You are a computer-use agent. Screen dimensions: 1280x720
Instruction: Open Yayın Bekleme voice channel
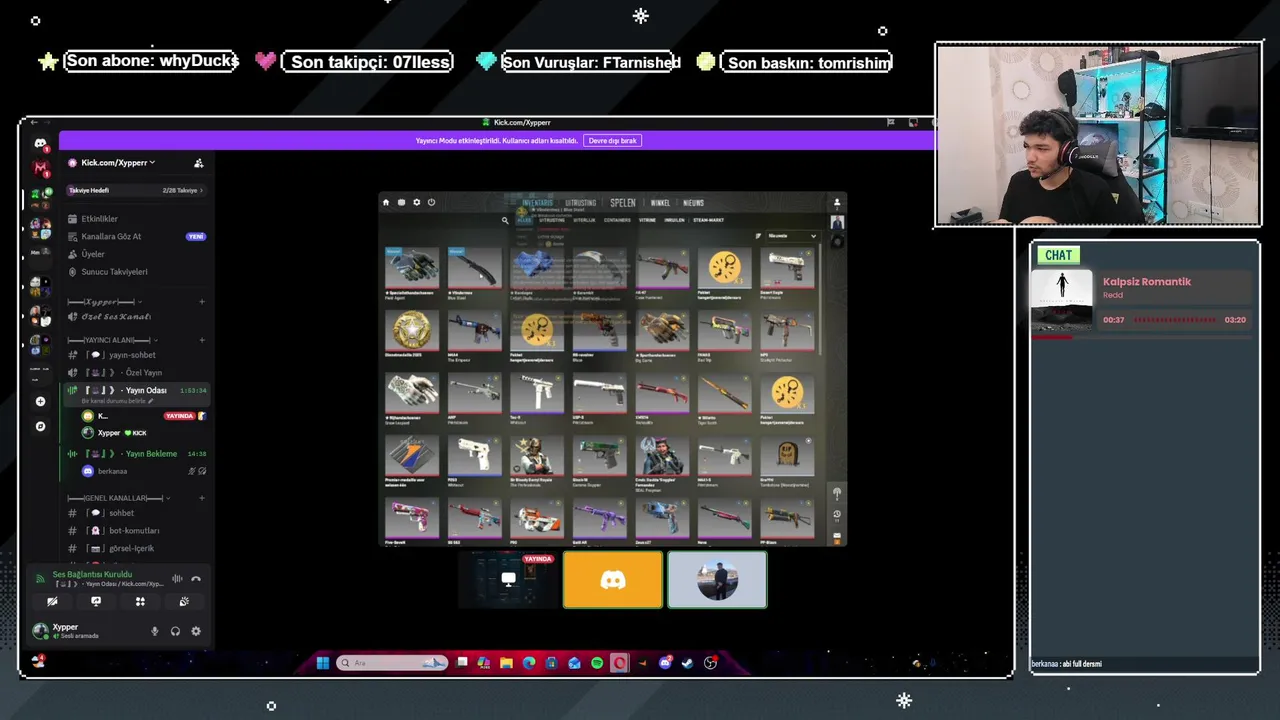136,454
